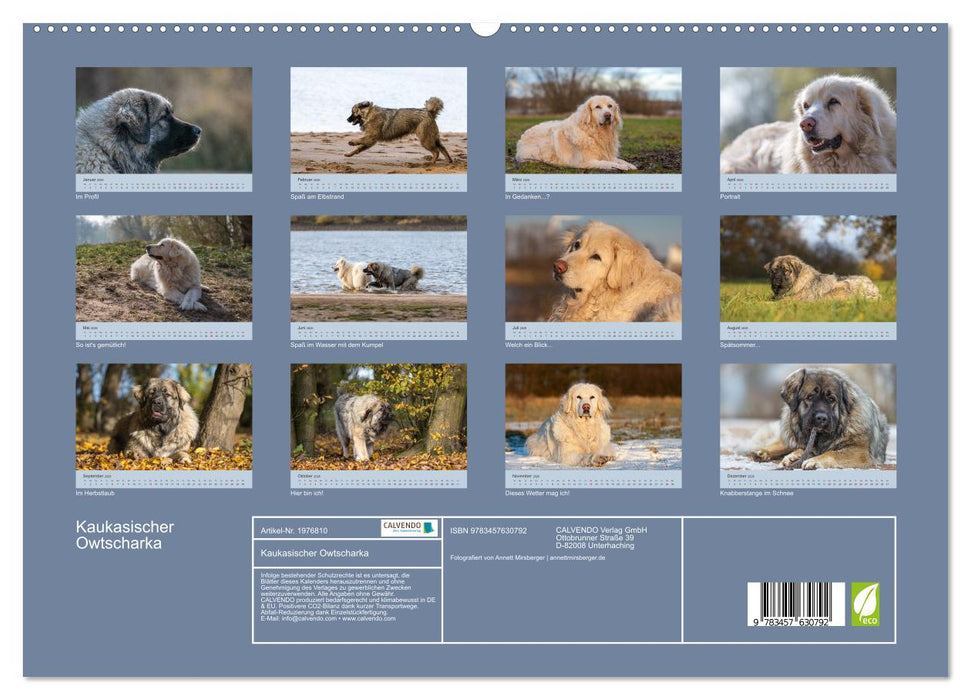Click the info@calvendo.com email address
The height and width of the screenshot is (700, 971).
click(x=310, y=620)
